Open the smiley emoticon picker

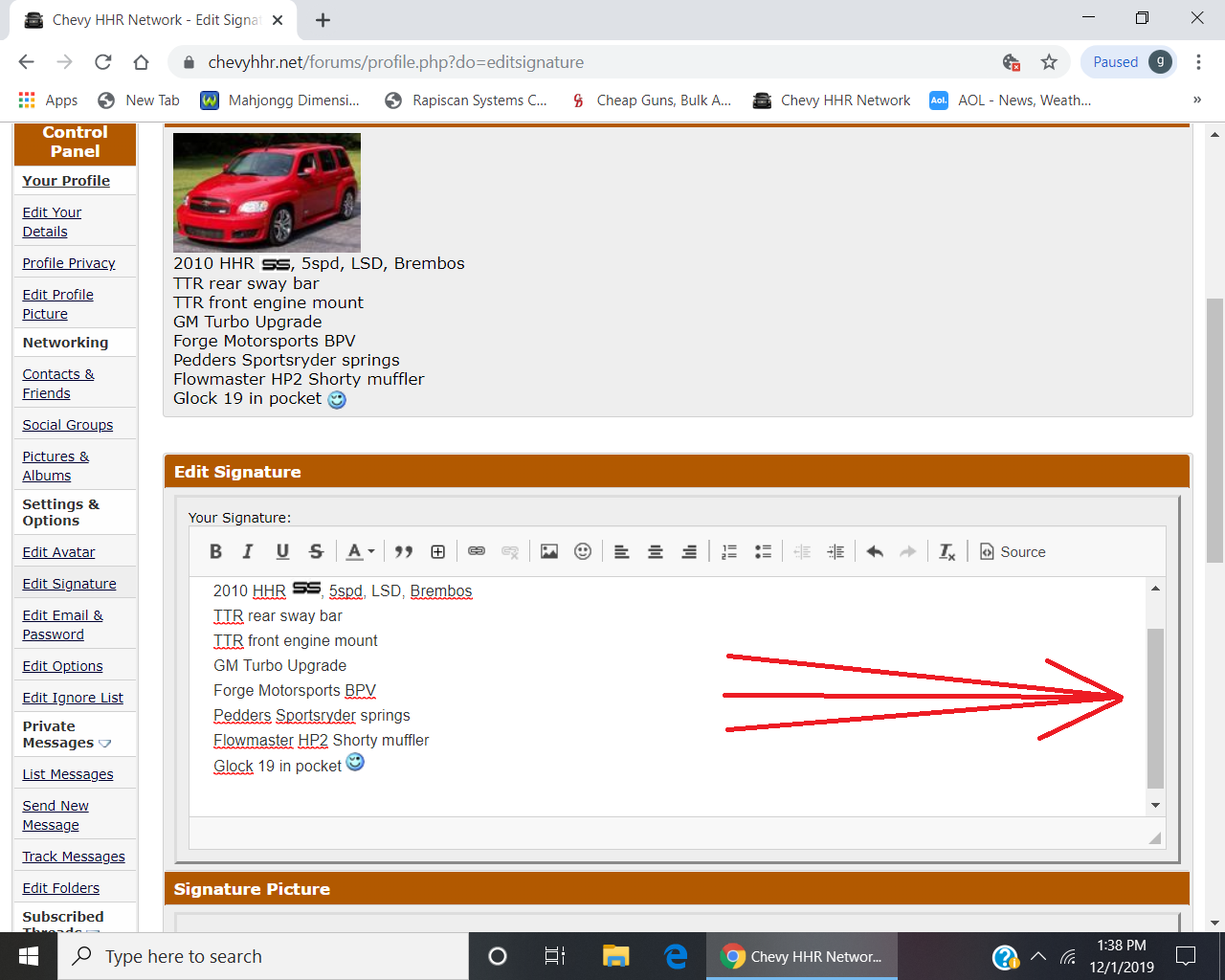pyautogui.click(x=583, y=552)
